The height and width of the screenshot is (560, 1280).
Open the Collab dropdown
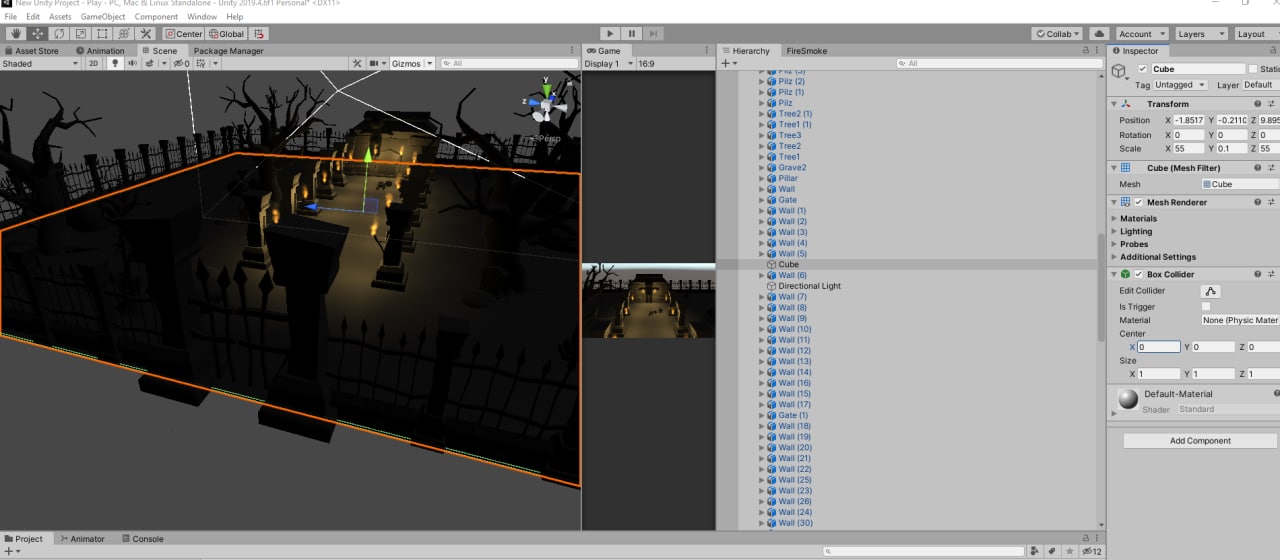pyautogui.click(x=1057, y=34)
